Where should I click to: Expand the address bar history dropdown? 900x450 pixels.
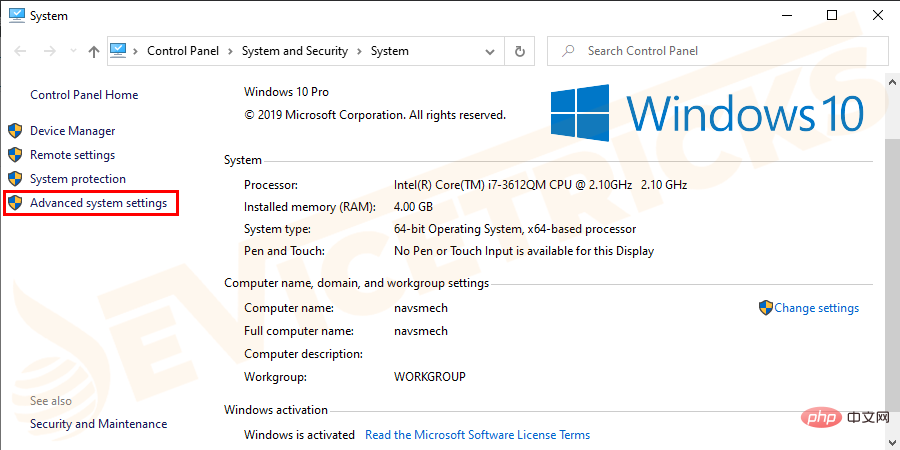491,51
